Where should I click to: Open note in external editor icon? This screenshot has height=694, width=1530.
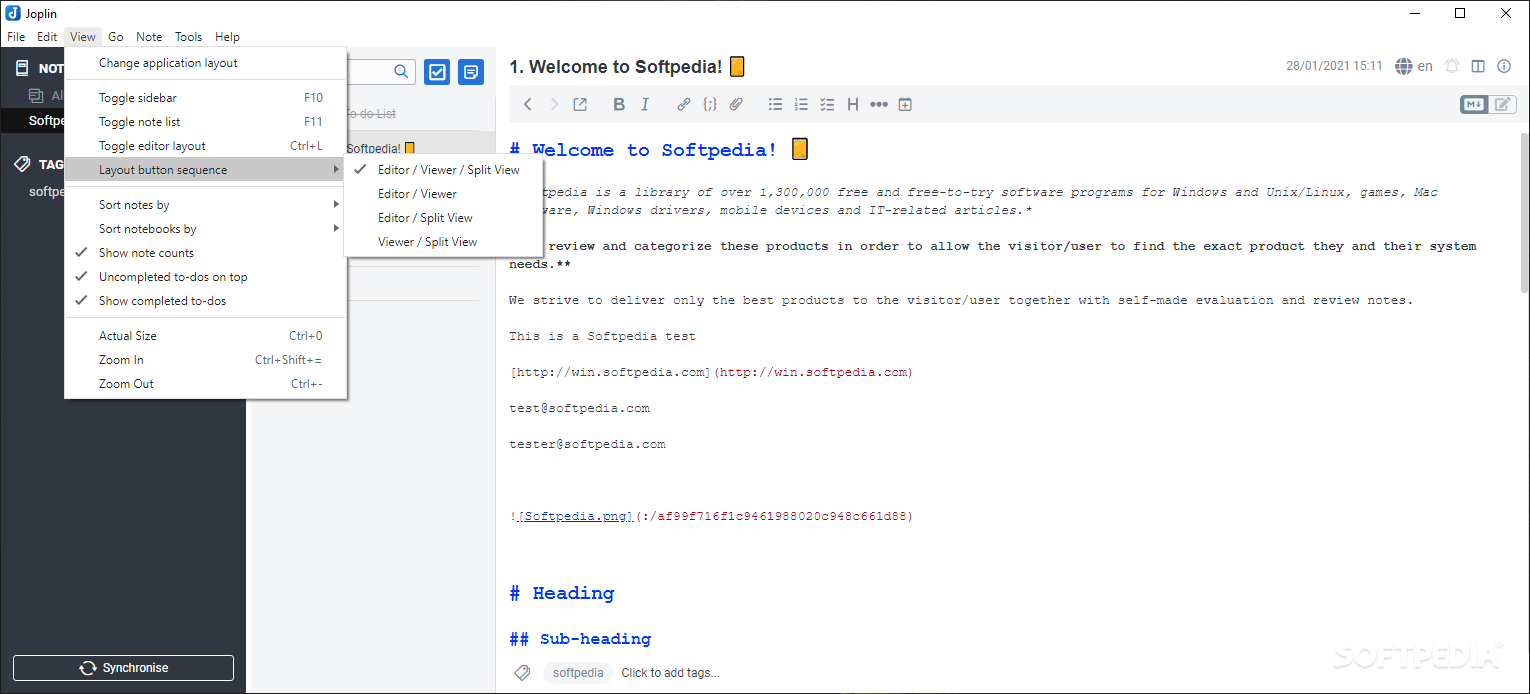[580, 104]
